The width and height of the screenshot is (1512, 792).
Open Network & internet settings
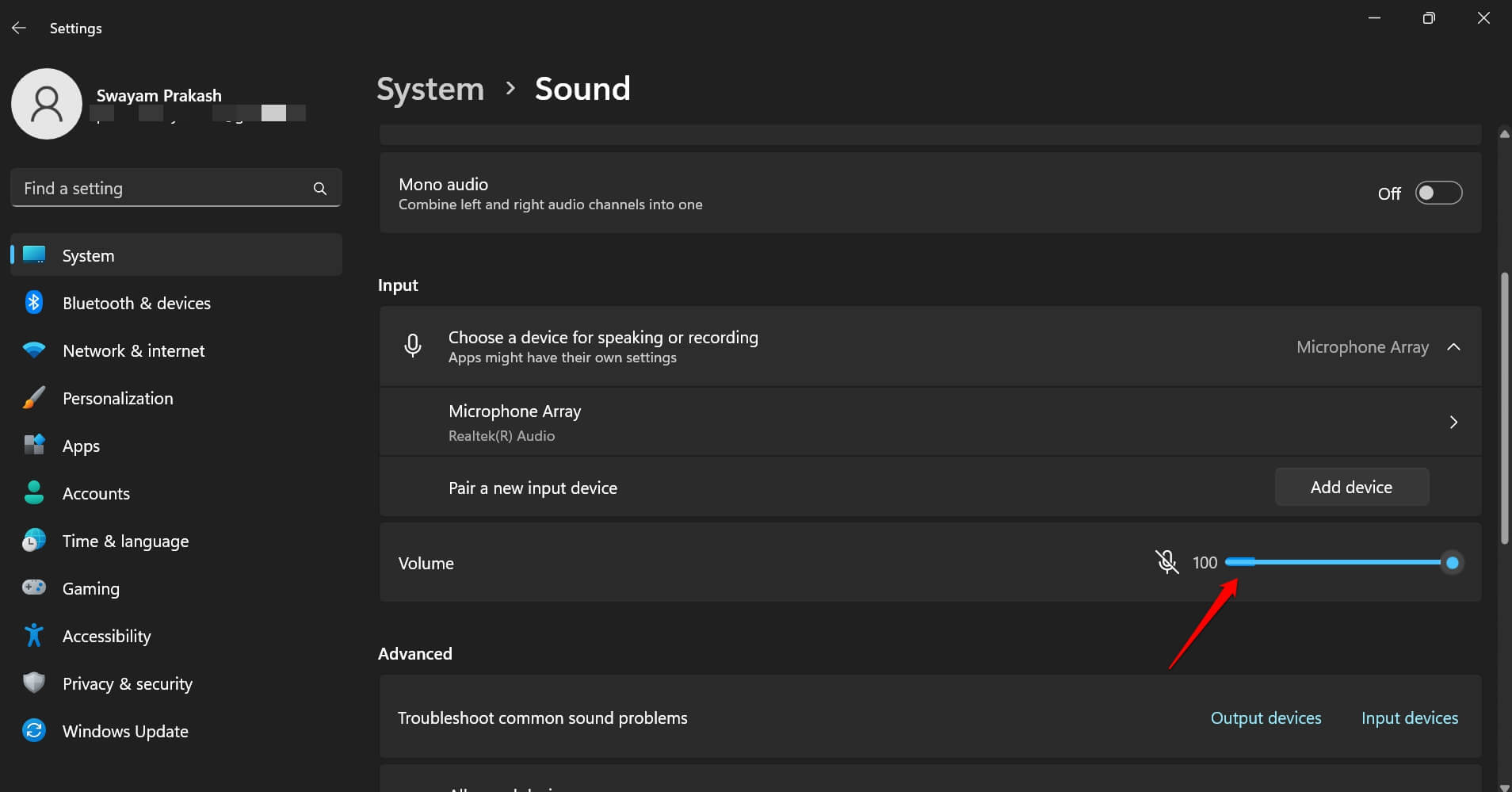(133, 350)
